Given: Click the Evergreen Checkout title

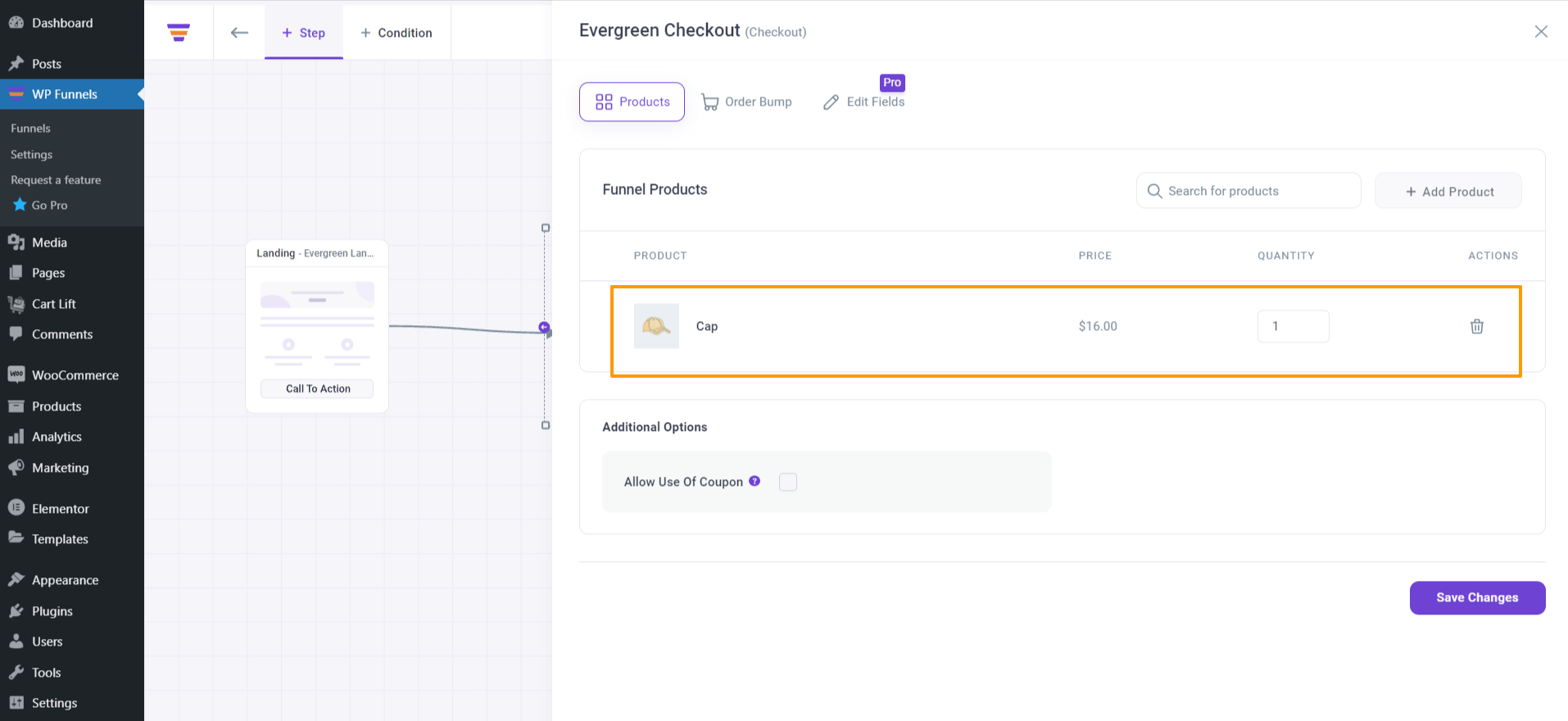Looking at the screenshot, I should 659,30.
